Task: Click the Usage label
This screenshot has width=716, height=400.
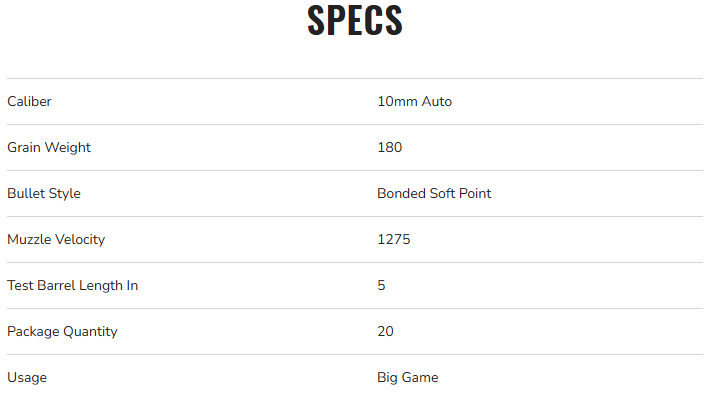Action: [27, 378]
